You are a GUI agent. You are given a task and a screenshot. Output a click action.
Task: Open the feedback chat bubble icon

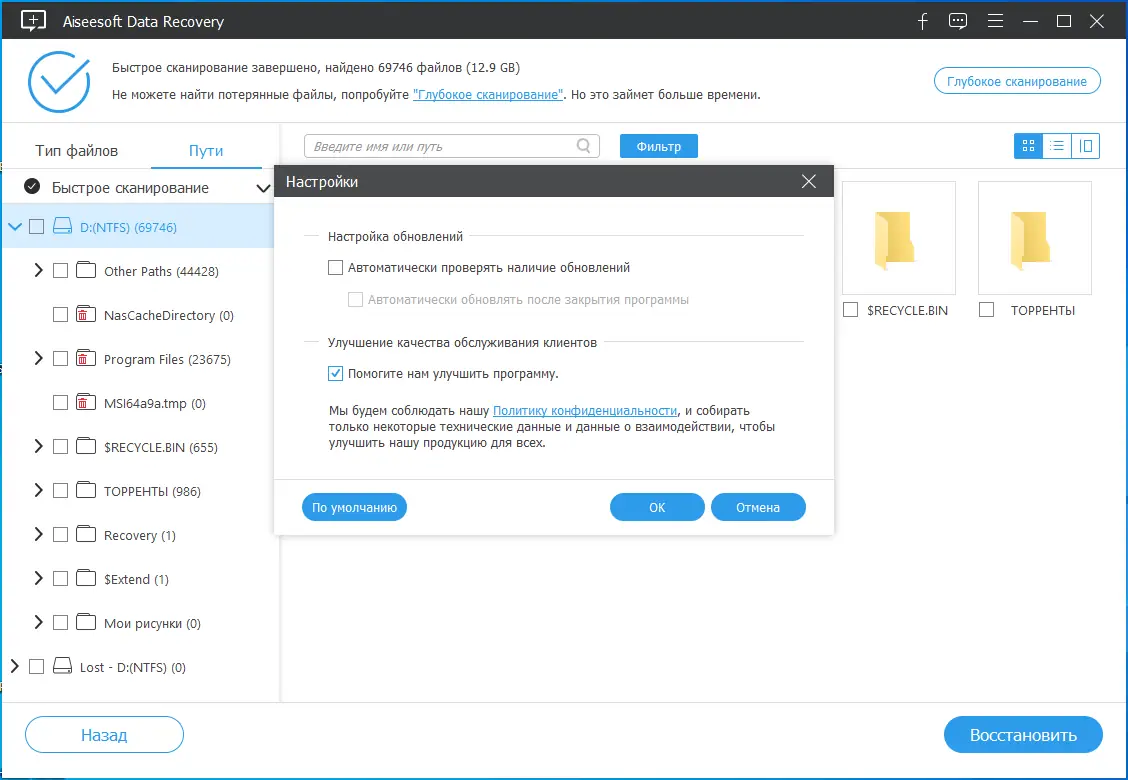958,21
